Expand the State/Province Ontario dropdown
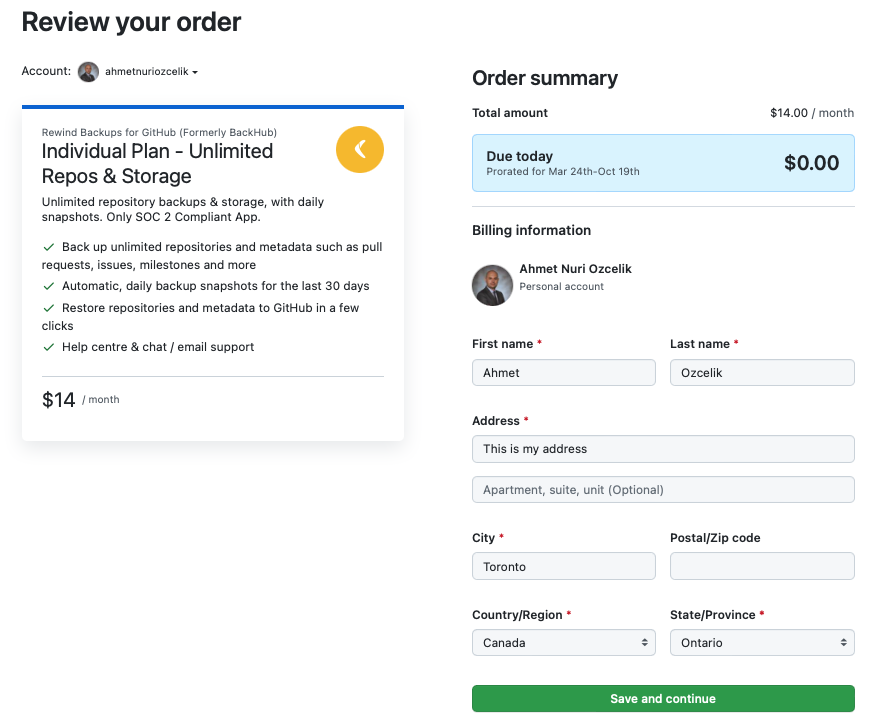 [x=762, y=642]
